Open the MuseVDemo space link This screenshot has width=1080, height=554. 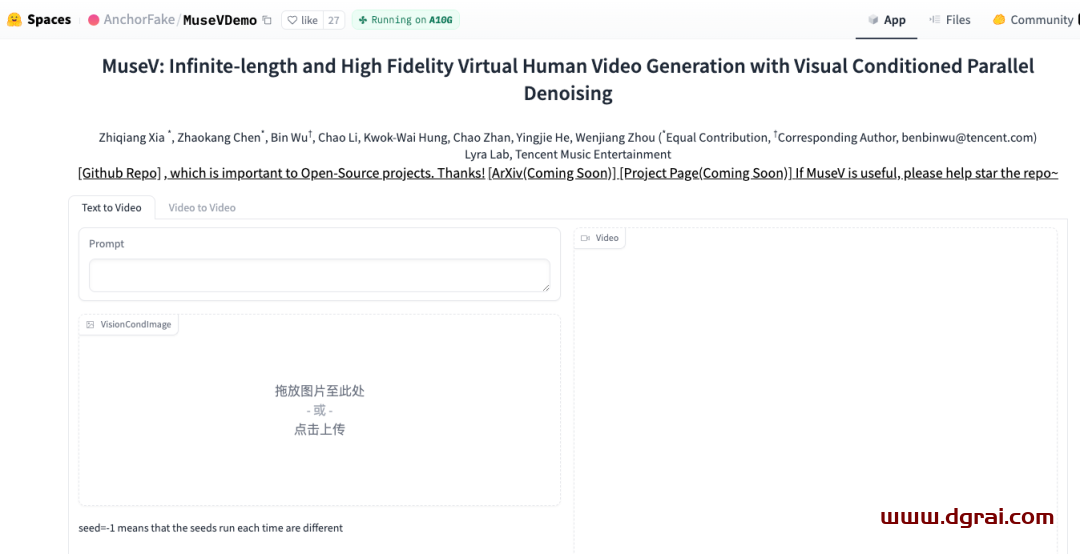[220, 20]
